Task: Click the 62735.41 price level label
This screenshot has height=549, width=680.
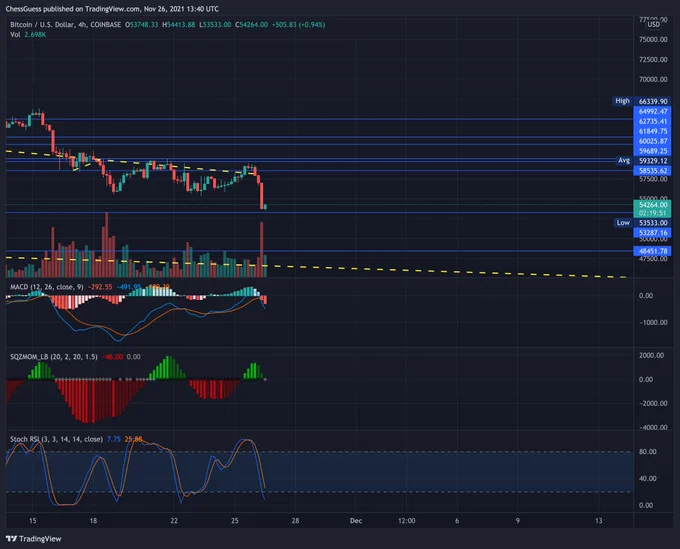Action: coord(653,121)
